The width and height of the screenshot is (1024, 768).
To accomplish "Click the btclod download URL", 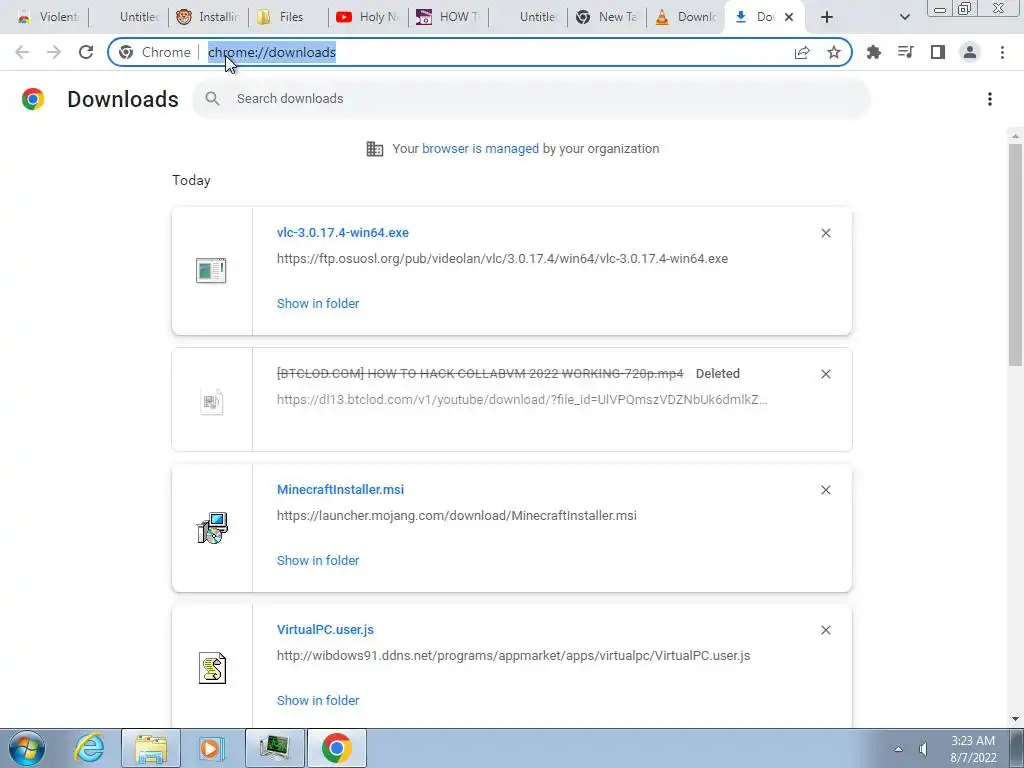I will tap(522, 400).
